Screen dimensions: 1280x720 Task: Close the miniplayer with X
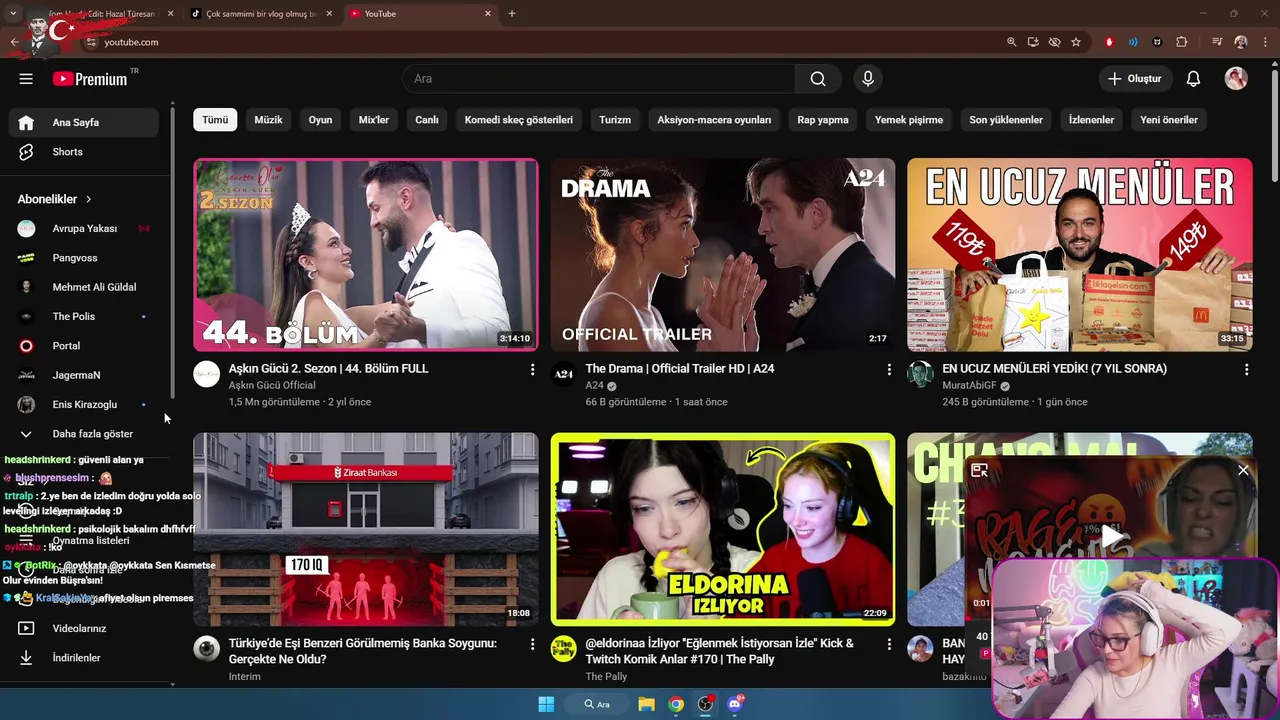pos(1243,470)
